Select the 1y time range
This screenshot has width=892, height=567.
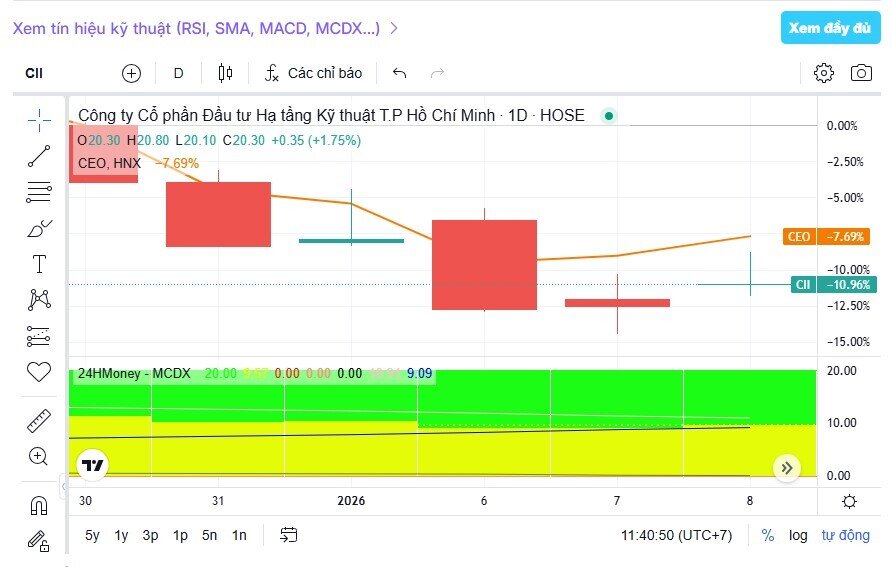[121, 535]
